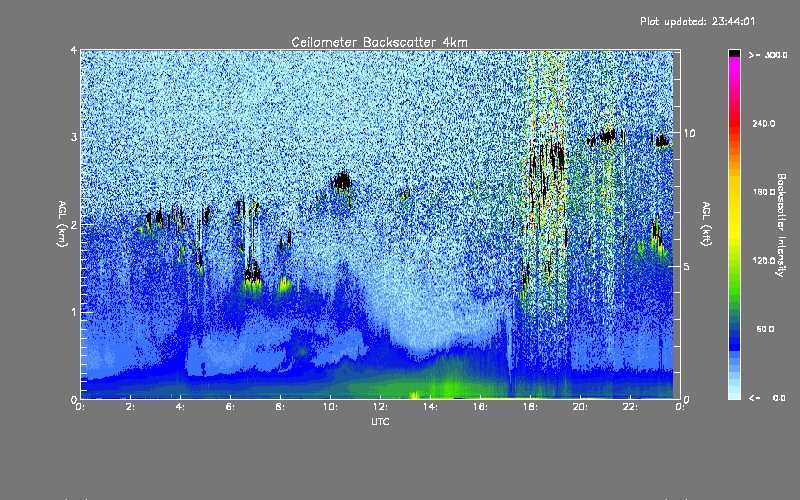The height and width of the screenshot is (500, 800).
Task: Click the '12:' UTC time tick
Action: click(381, 407)
